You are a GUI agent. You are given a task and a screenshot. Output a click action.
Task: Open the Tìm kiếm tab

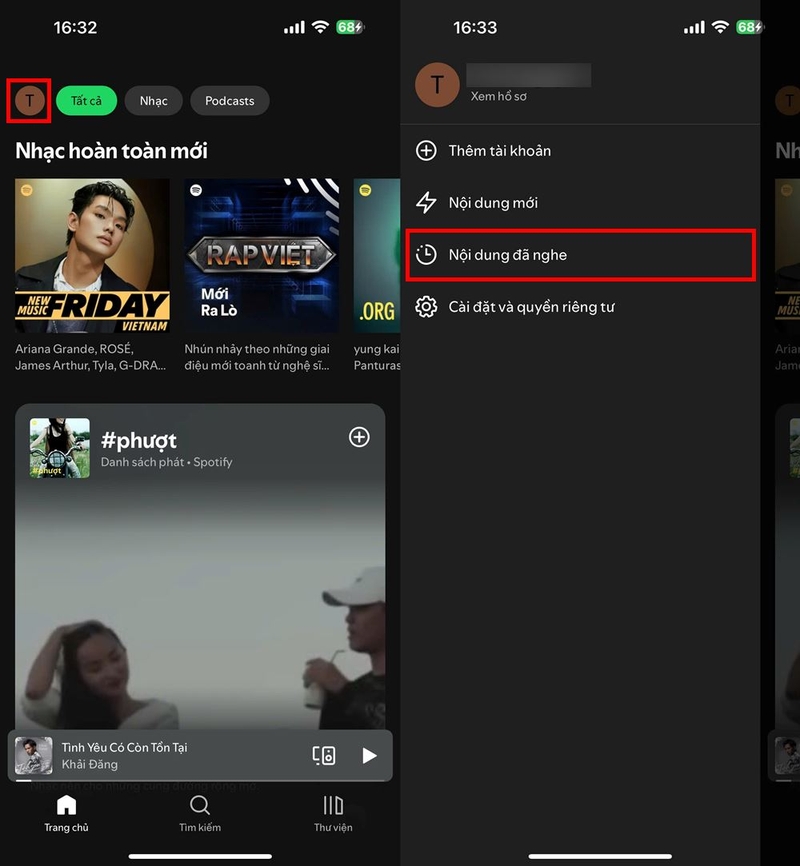click(x=200, y=814)
